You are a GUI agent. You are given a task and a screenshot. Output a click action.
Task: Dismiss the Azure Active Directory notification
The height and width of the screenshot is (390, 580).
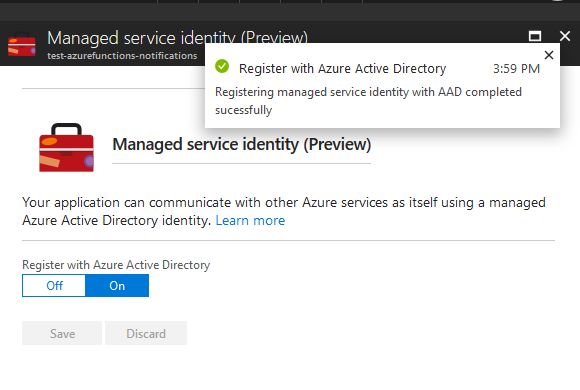[549, 55]
